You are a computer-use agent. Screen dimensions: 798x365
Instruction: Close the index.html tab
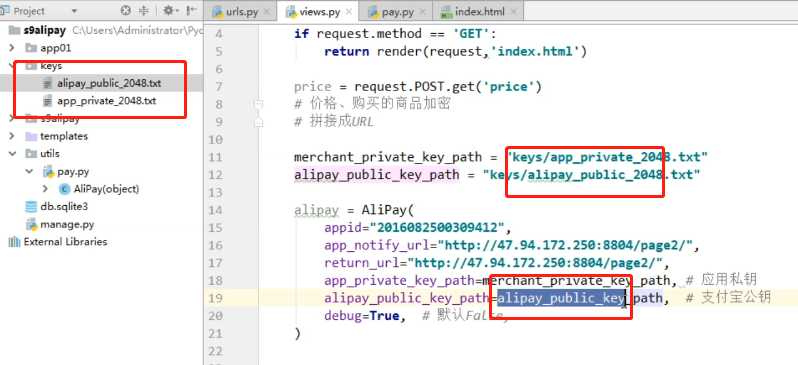(513, 12)
